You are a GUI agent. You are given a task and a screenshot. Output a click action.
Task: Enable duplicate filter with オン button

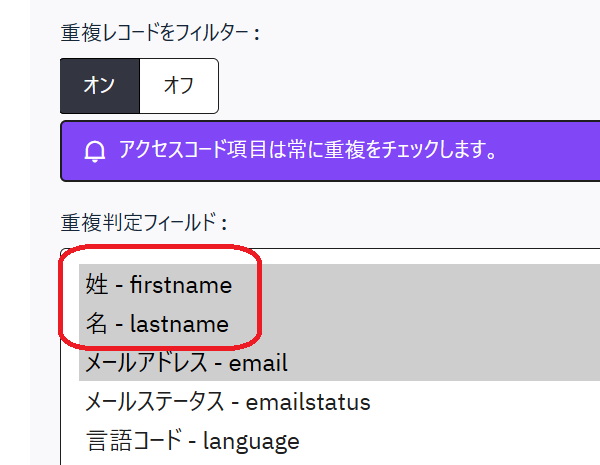(99, 85)
